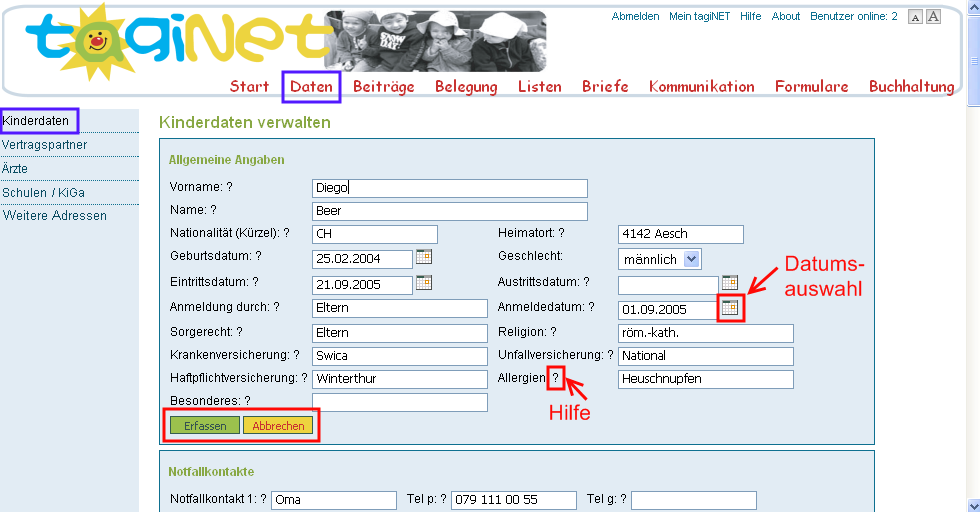The height and width of the screenshot is (512, 980).
Task: Open calendar picker for Anmeldedatum
Action: (x=730, y=308)
